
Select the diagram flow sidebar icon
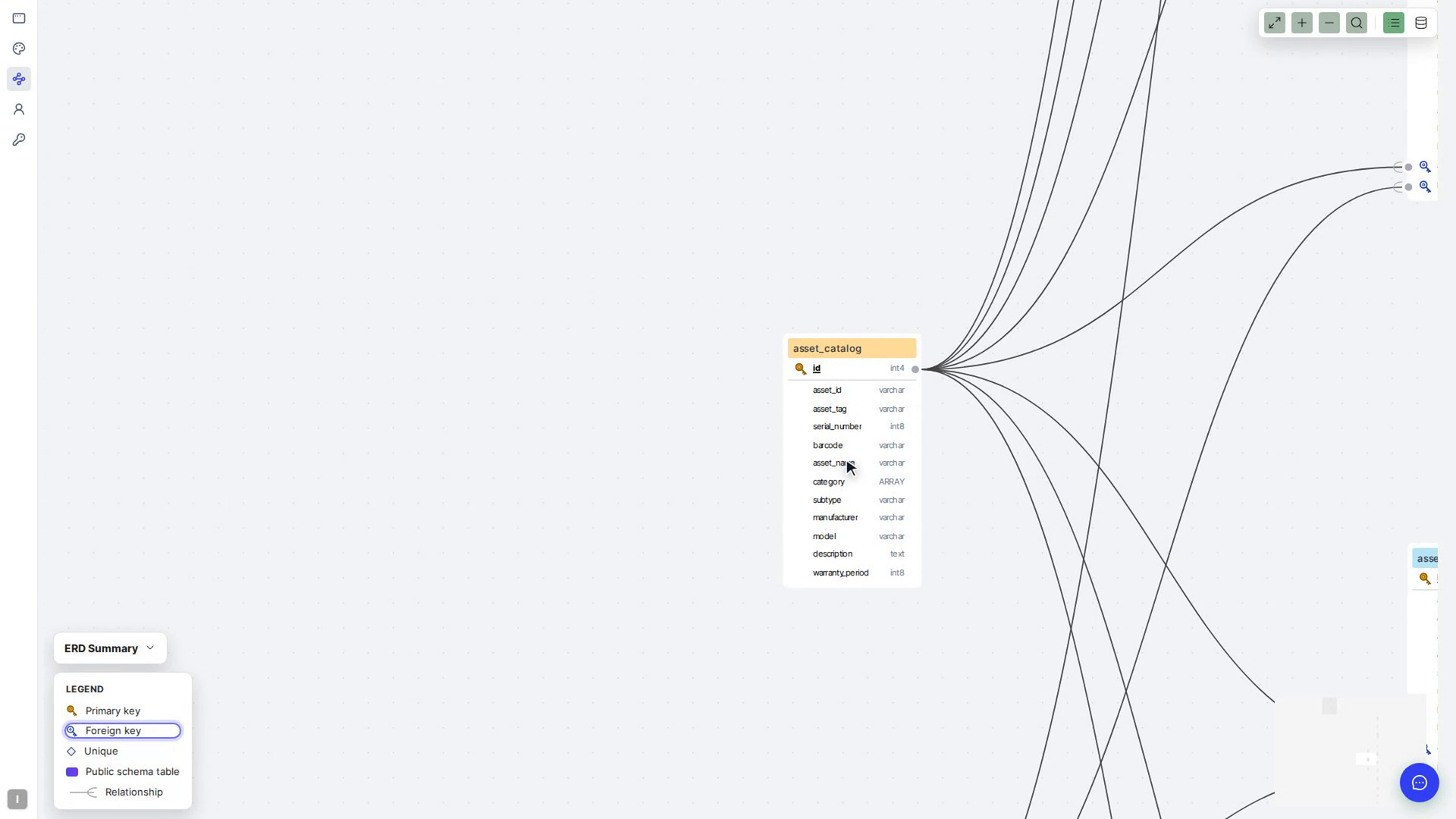[19, 79]
